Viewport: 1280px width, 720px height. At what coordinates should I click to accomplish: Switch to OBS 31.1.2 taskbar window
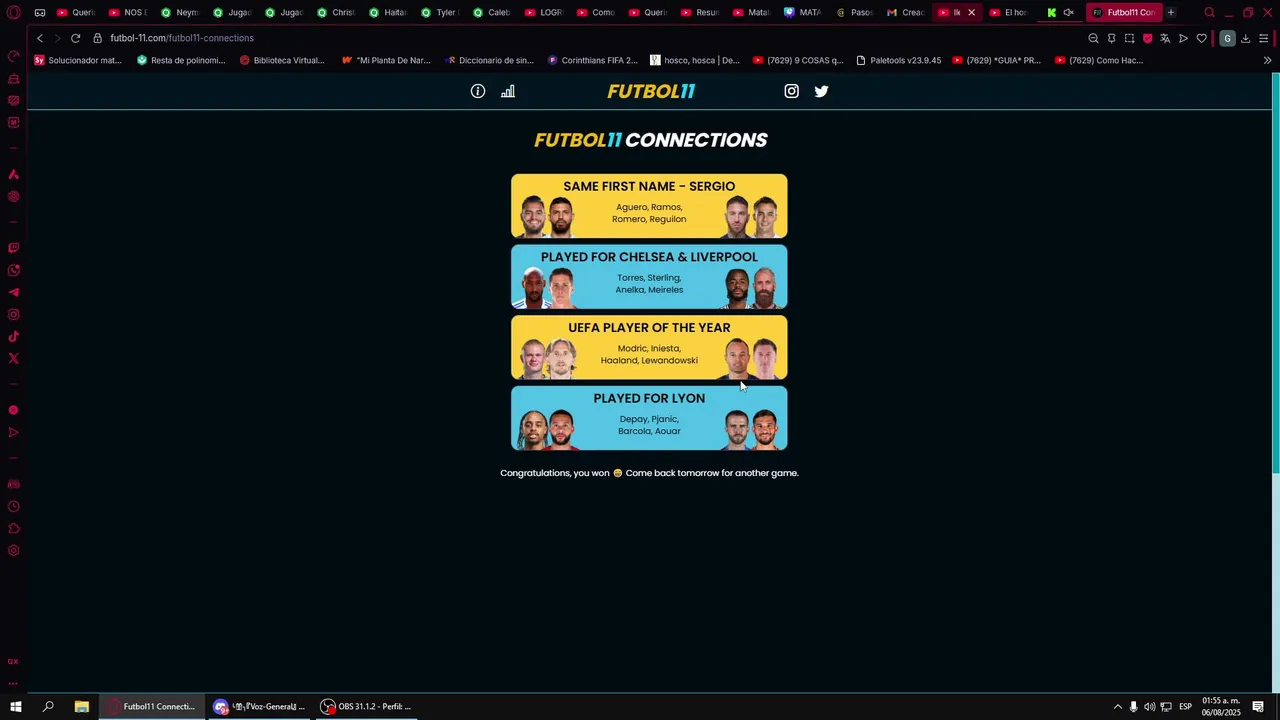(x=366, y=706)
